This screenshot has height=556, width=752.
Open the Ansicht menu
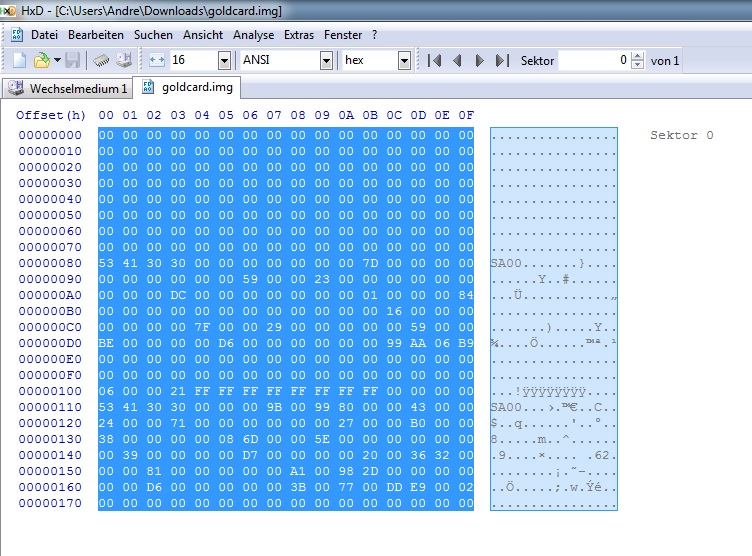[x=203, y=35]
